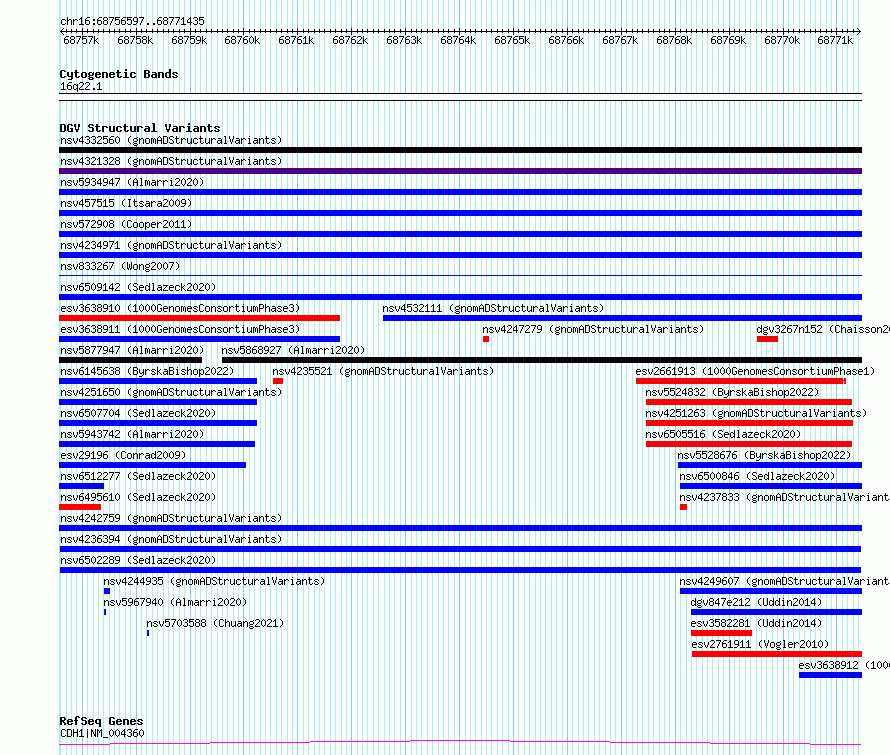This screenshot has height=755, width=890.
Task: Open nsv5934947 (Almarri2020) label
Action: coord(132,182)
